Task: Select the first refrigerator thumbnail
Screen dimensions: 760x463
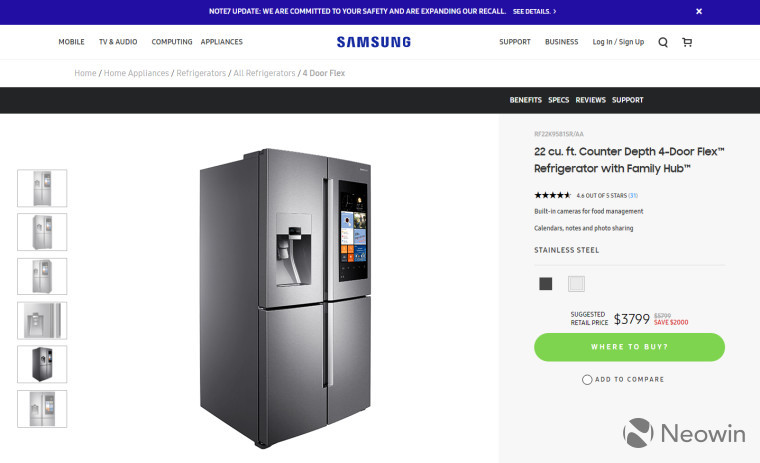Action: pyautogui.click(x=42, y=188)
